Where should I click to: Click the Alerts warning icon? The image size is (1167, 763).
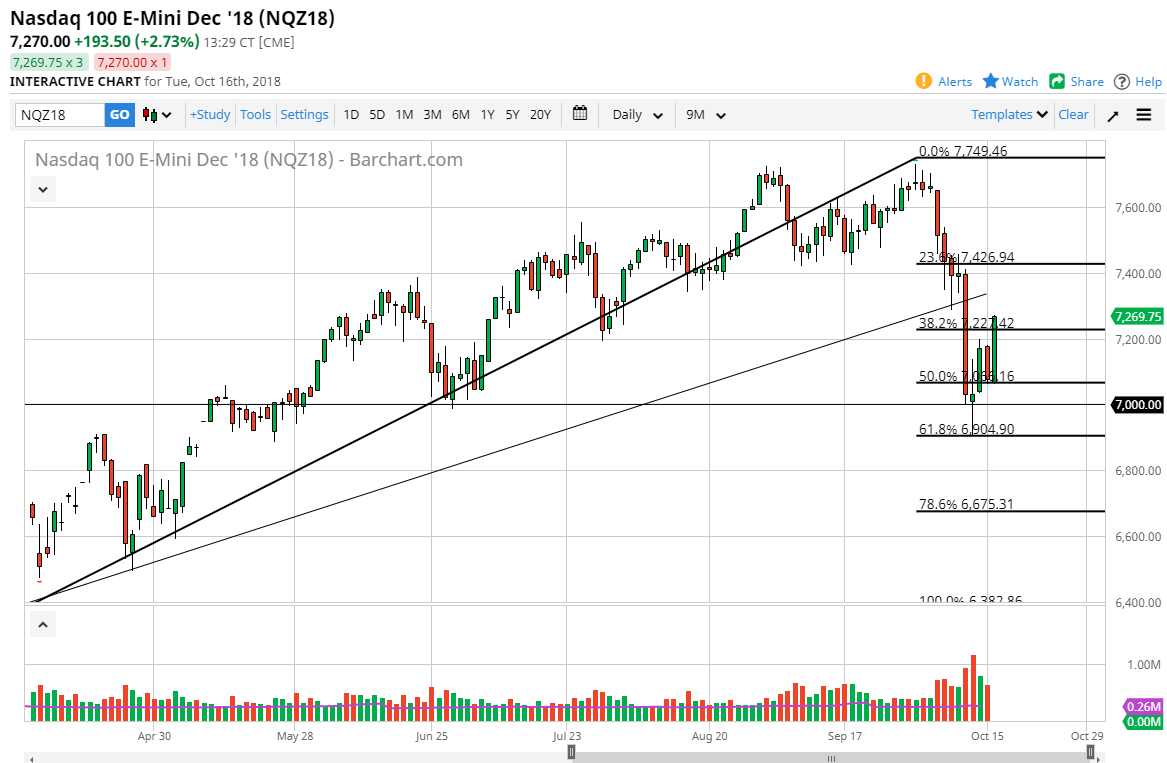pos(923,81)
